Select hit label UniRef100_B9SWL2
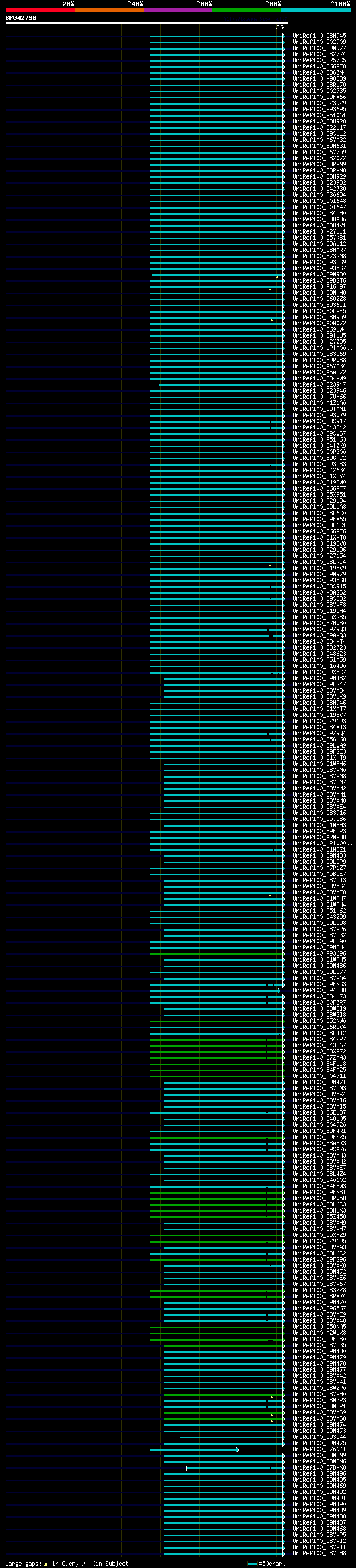 [x=319, y=134]
